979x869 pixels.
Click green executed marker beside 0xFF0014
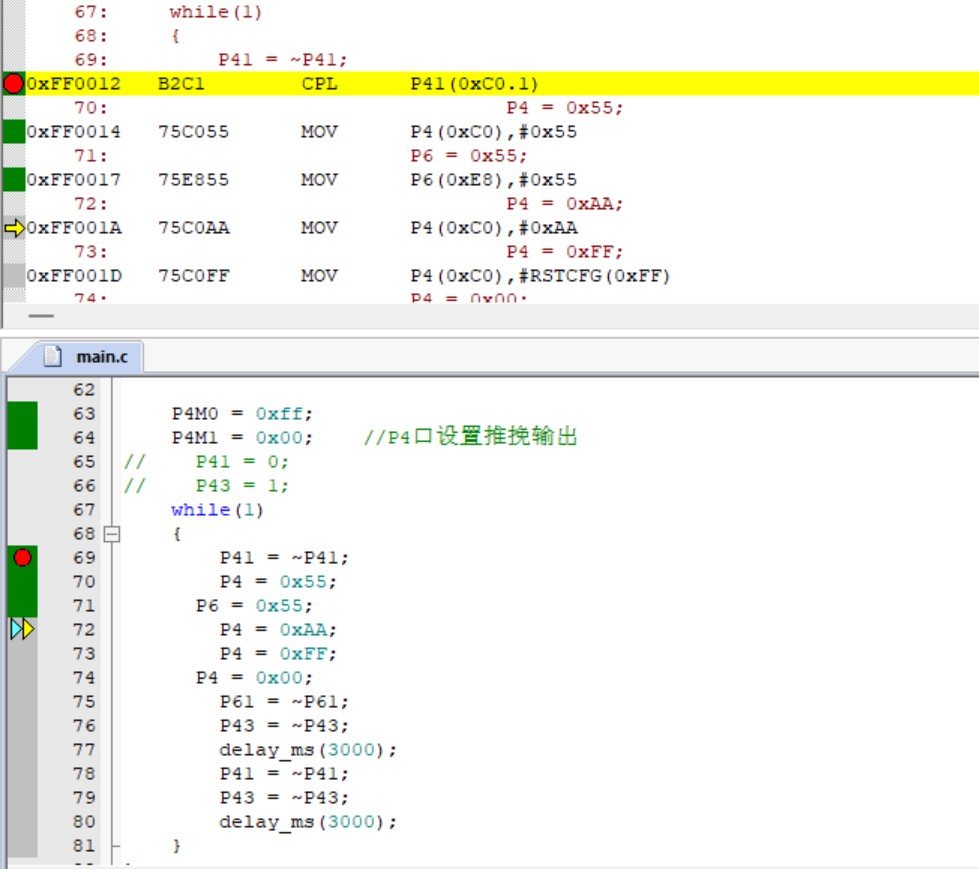pos(14,132)
